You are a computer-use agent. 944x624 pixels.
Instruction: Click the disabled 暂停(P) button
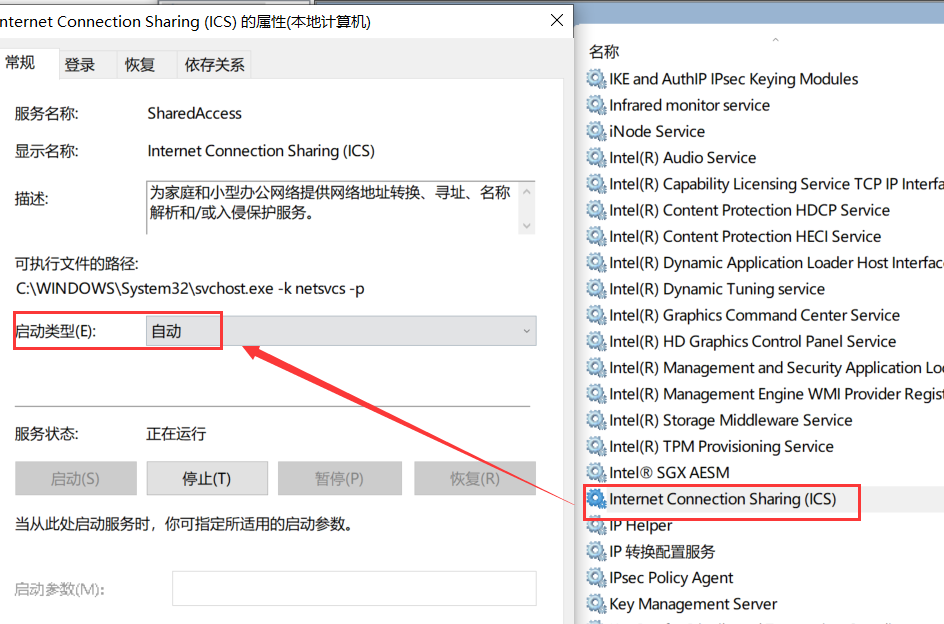pyautogui.click(x=340, y=479)
